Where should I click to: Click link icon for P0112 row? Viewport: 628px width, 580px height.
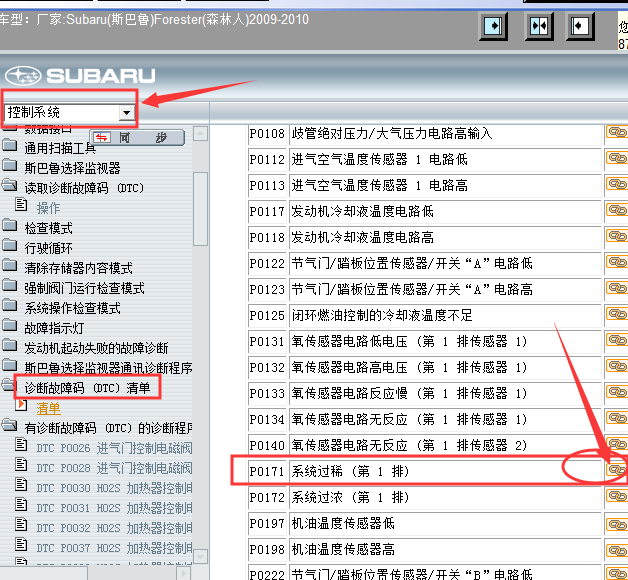pos(617,158)
